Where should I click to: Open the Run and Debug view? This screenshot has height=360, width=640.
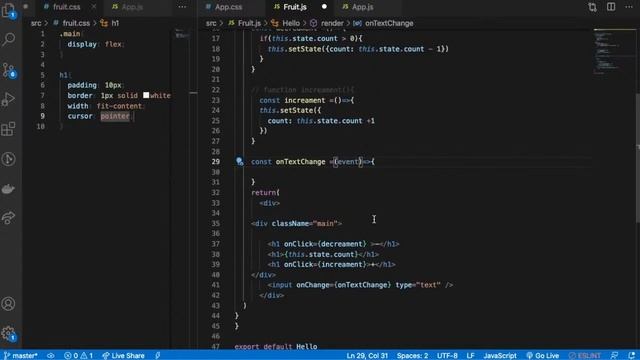(x=9, y=99)
